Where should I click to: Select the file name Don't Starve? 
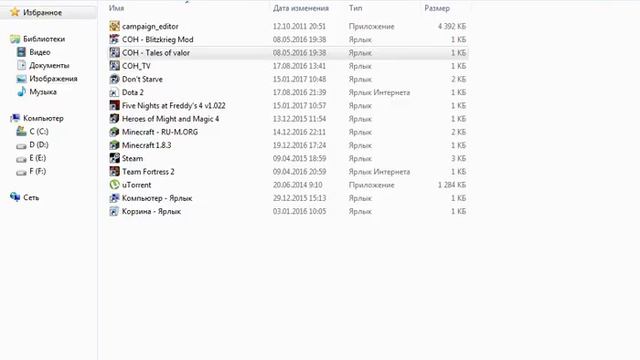(142, 79)
